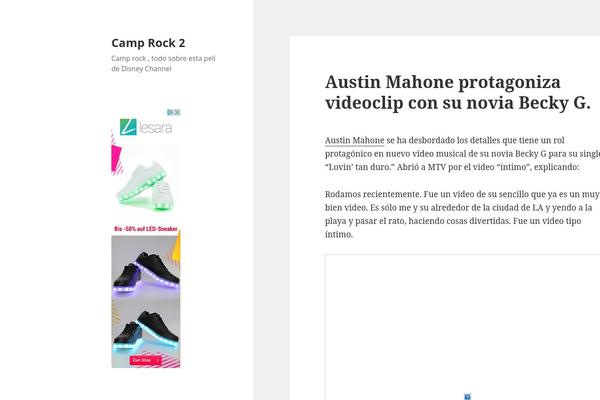Click the 'Becky G.' text in the headline

(x=554, y=103)
